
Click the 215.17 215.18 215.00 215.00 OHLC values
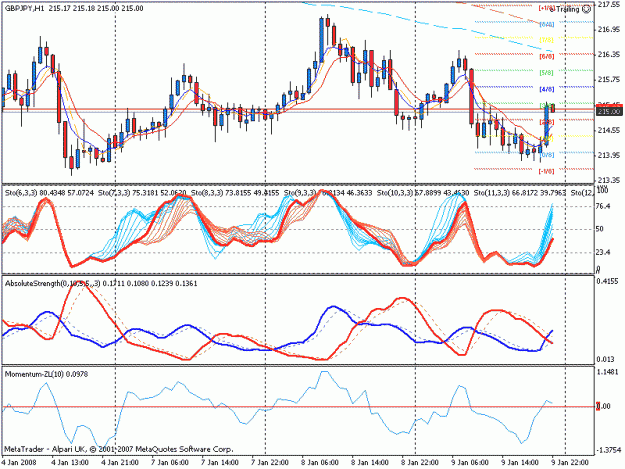click(x=96, y=8)
